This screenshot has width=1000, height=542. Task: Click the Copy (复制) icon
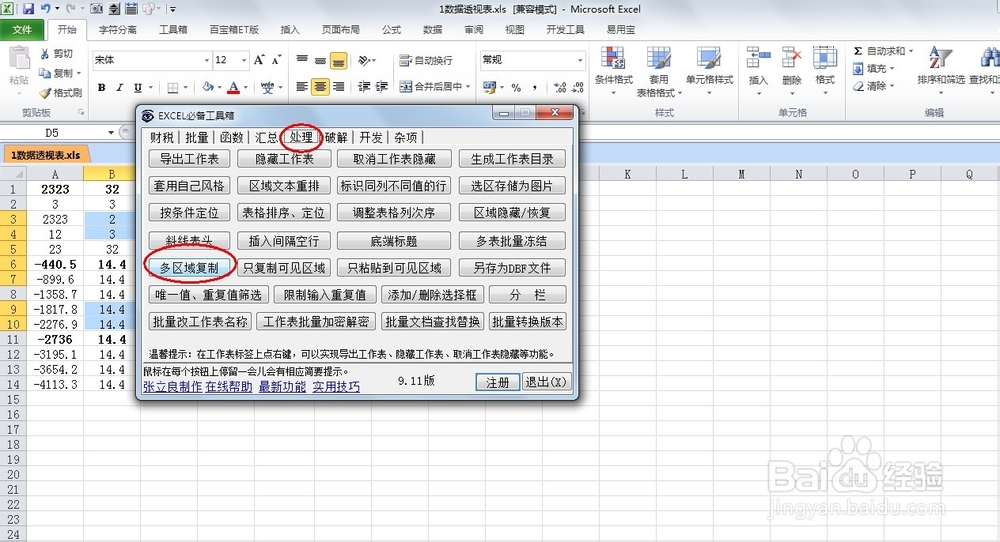tap(45, 73)
